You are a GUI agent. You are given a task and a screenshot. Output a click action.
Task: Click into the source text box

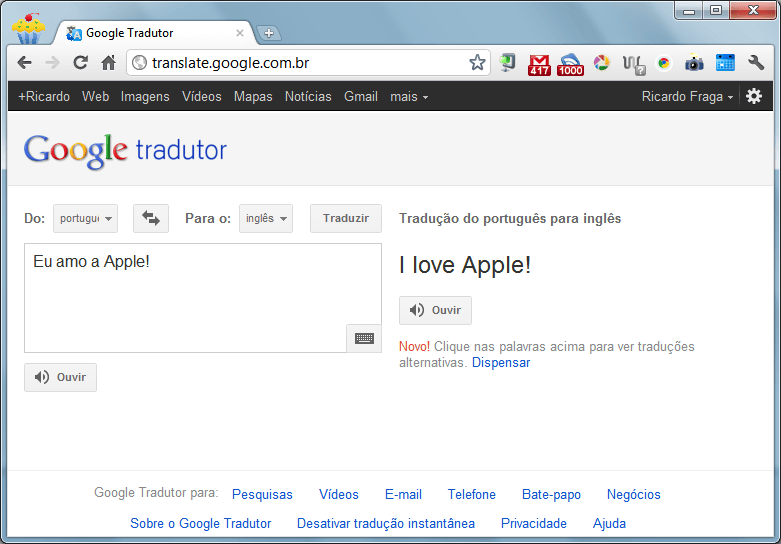[203, 298]
